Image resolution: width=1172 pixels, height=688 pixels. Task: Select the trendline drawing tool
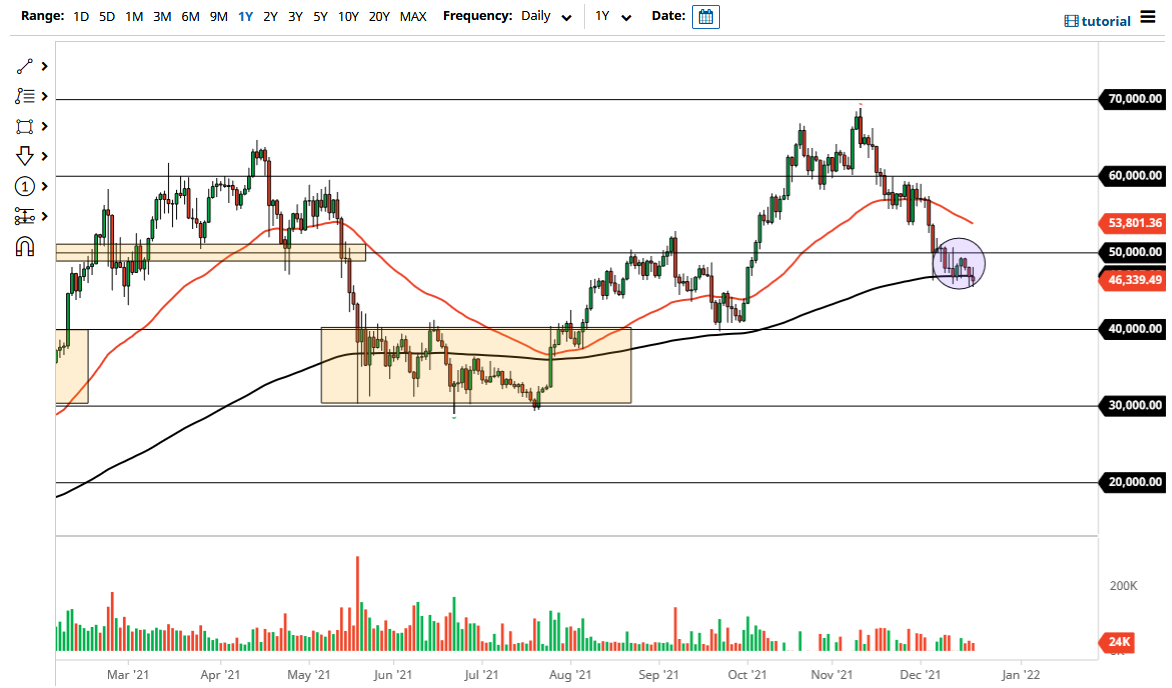coord(25,65)
